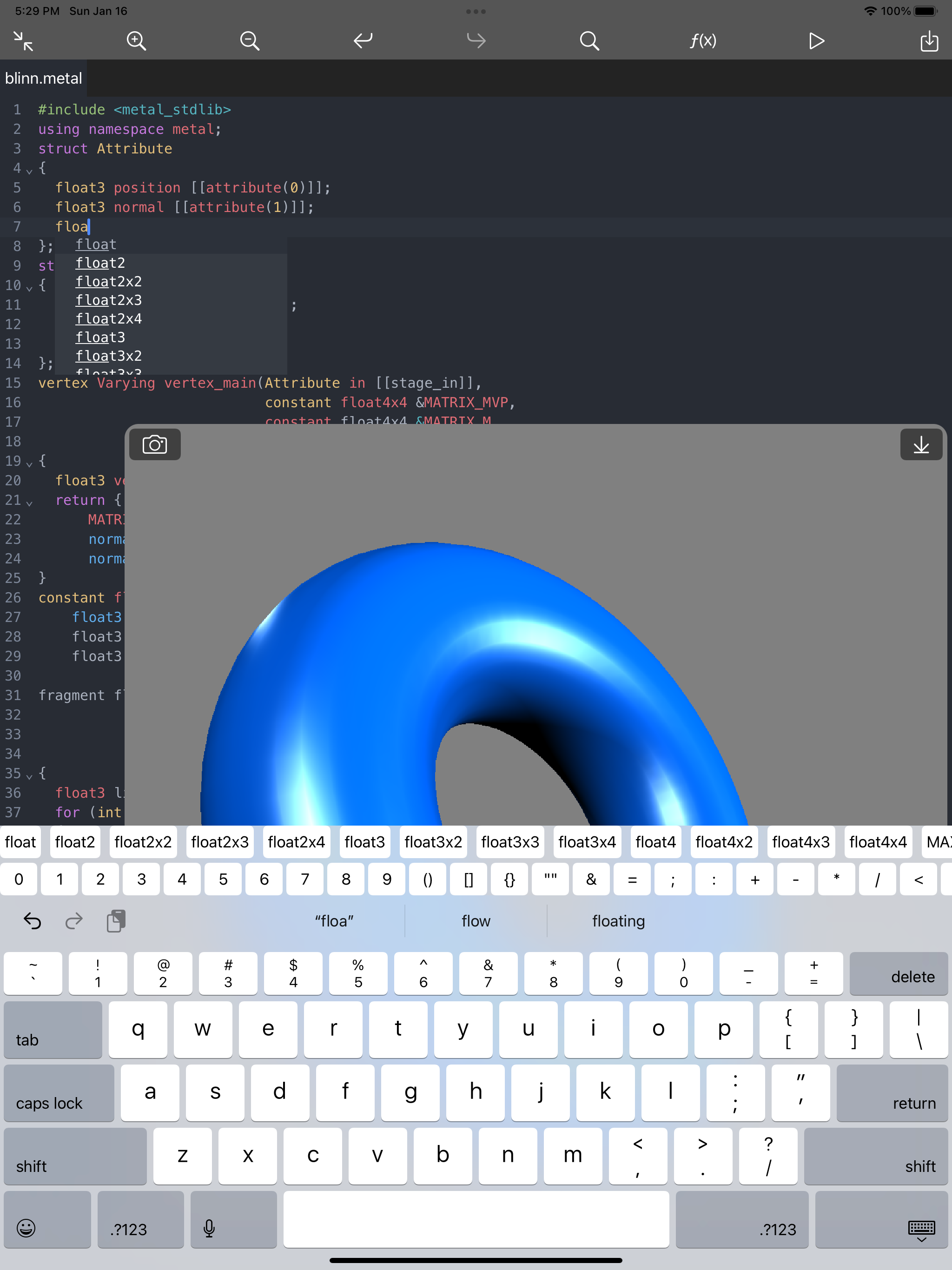The width and height of the screenshot is (952, 1270).
Task: Toggle the left shift key
Action: 75,1156
